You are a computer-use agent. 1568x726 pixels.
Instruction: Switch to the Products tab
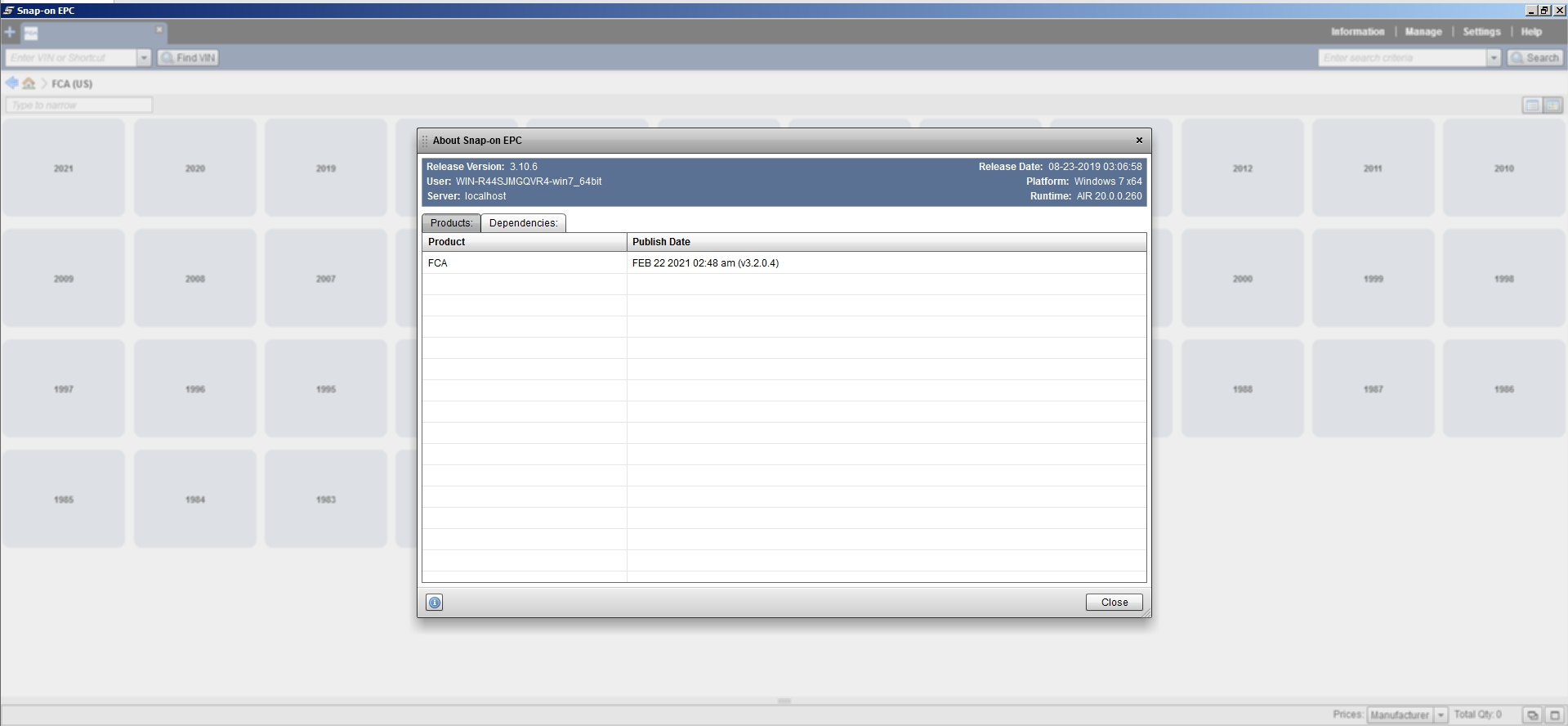point(451,223)
